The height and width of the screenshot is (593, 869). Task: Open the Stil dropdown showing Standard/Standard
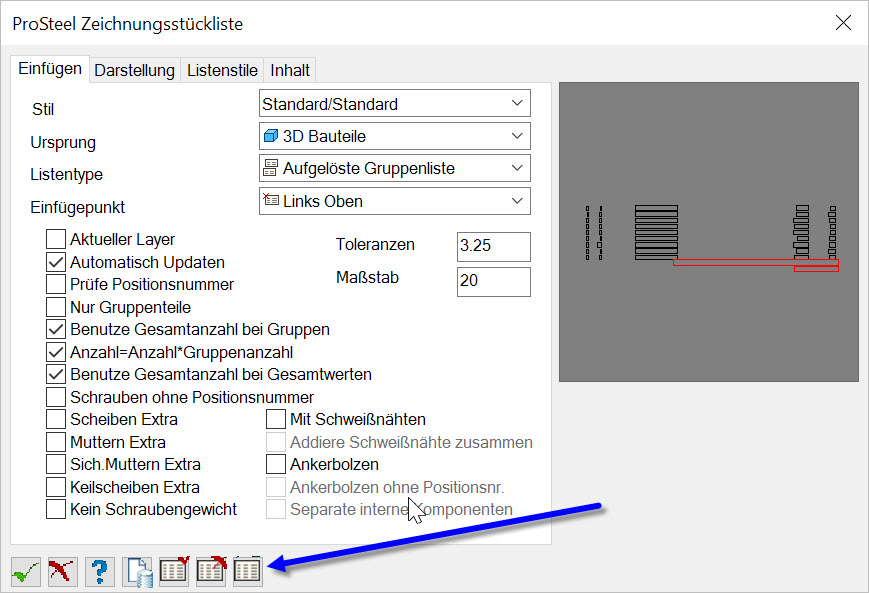pos(395,104)
